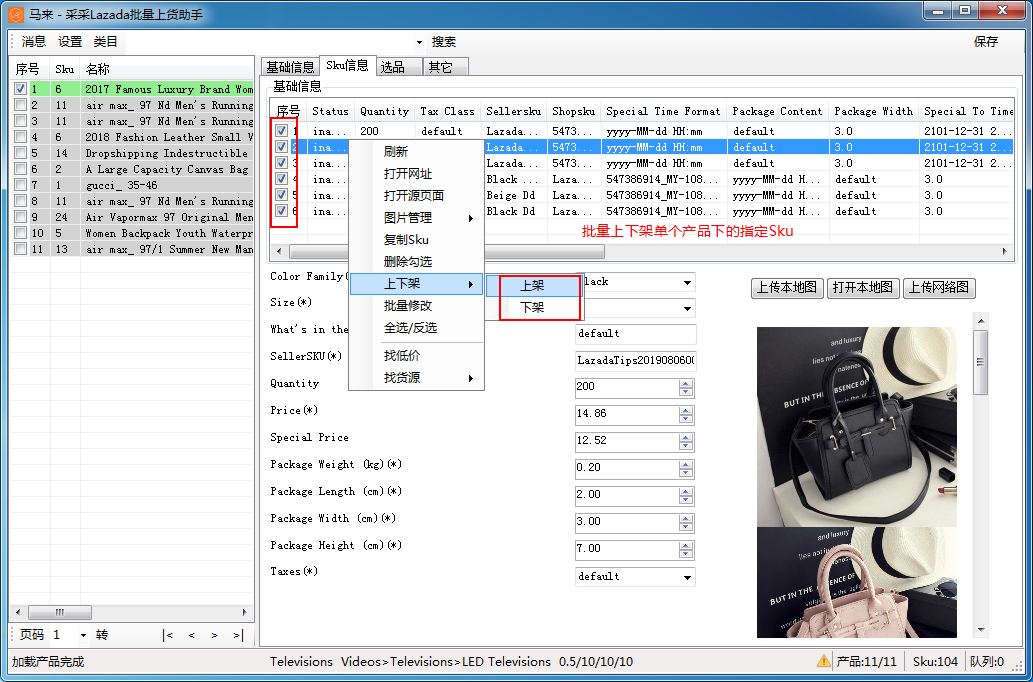Increase Quantity value with up arrow
Screen dimensions: 1033x682
[x=686, y=384]
